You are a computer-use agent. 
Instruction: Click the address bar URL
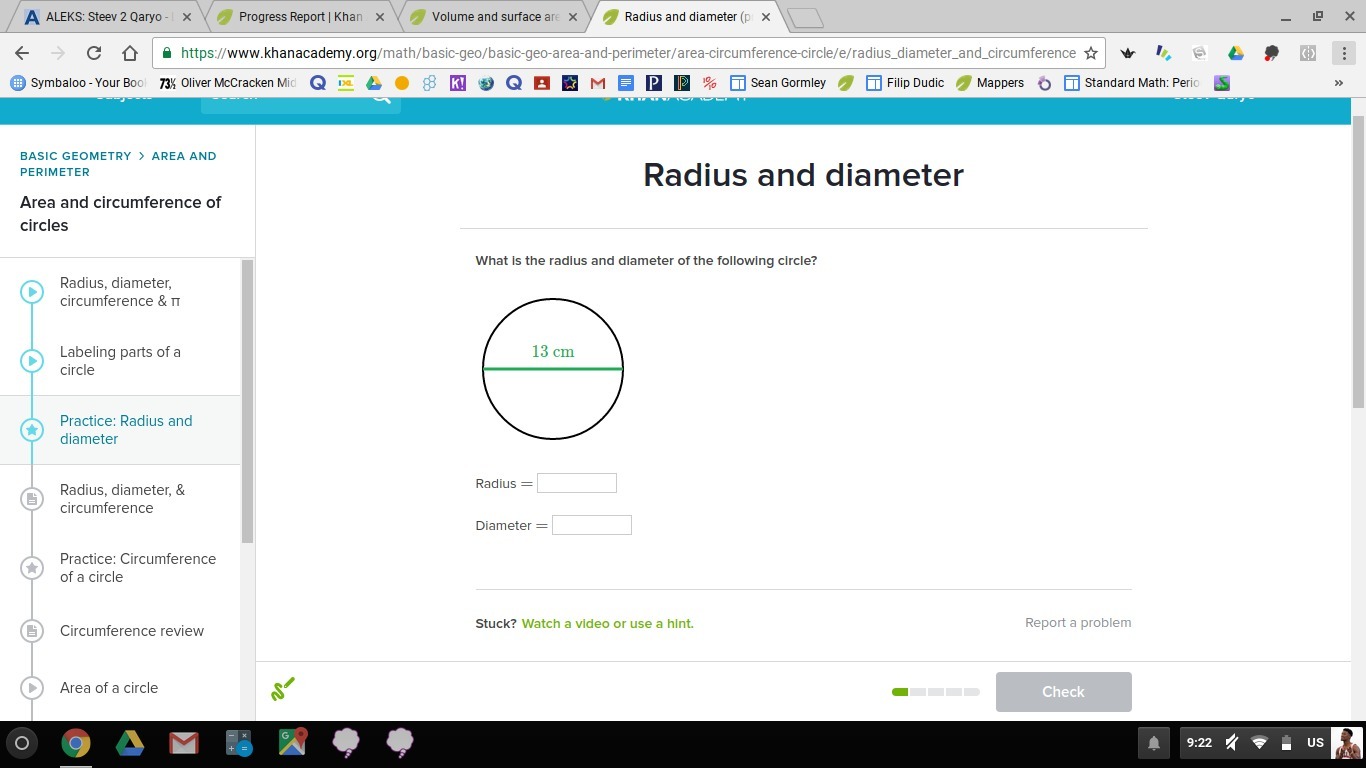pyautogui.click(x=628, y=53)
